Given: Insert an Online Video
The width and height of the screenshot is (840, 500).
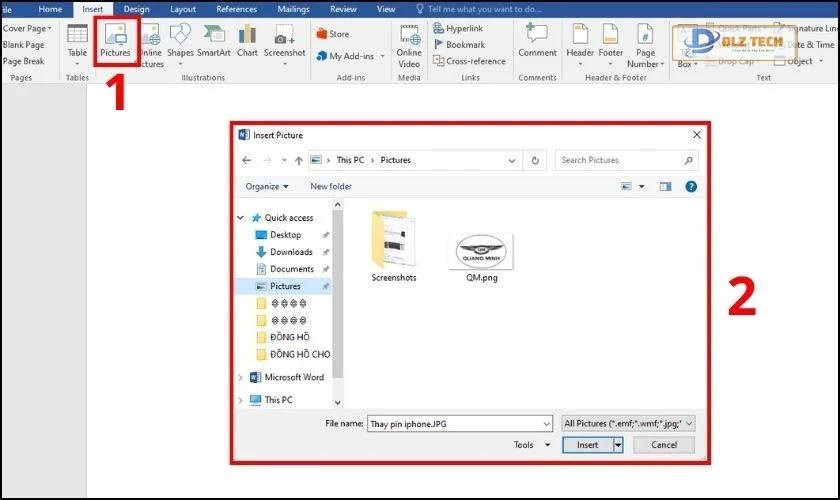Looking at the screenshot, I should coord(409,45).
